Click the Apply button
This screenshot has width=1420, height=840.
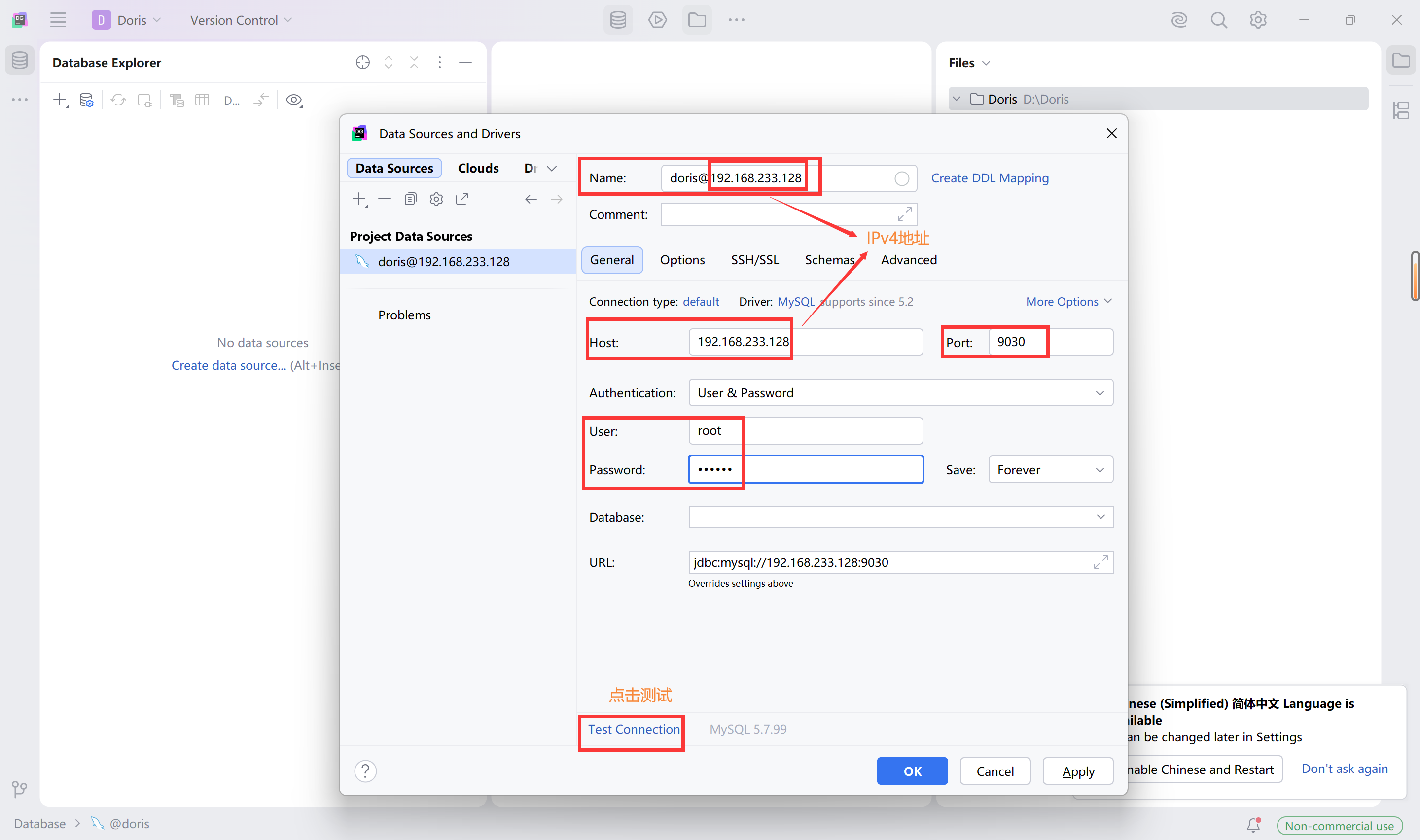click(1078, 771)
